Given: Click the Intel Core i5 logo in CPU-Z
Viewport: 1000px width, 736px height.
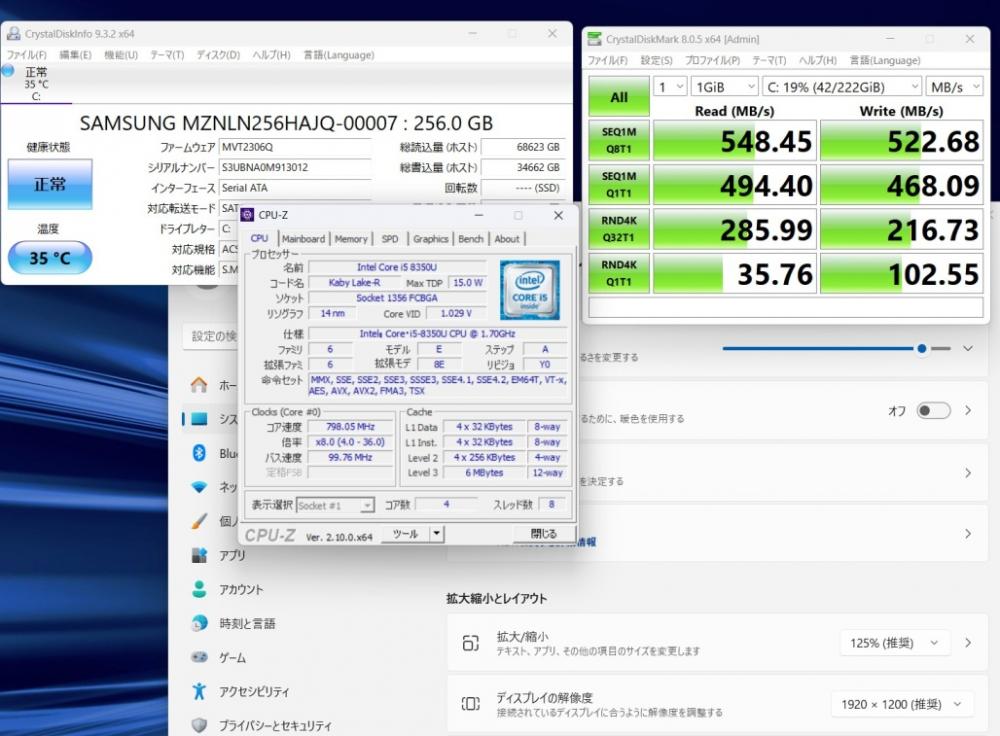Looking at the screenshot, I should 529,290.
